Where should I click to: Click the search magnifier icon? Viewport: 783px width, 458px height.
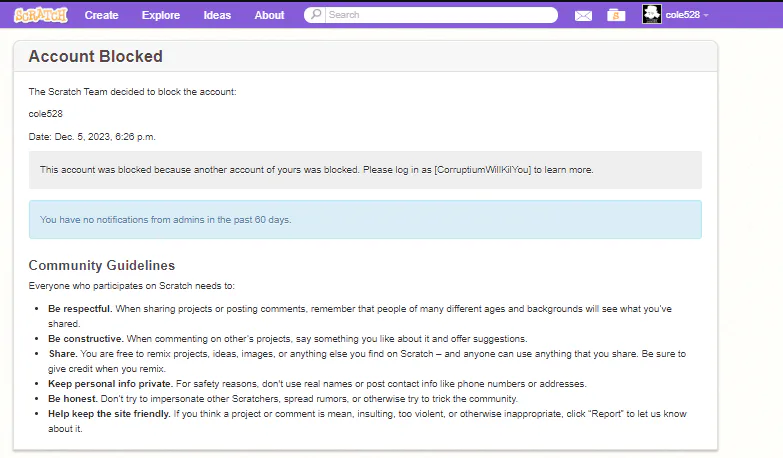pyautogui.click(x=316, y=14)
